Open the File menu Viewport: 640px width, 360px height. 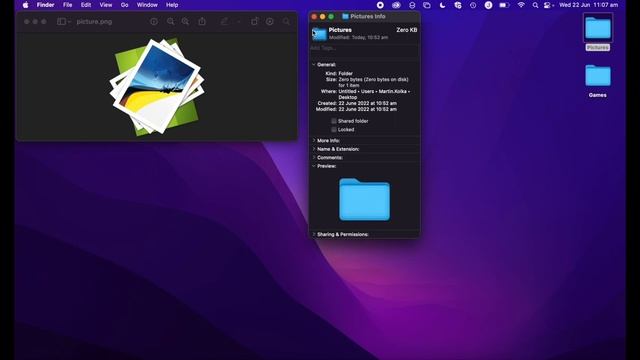click(67, 5)
